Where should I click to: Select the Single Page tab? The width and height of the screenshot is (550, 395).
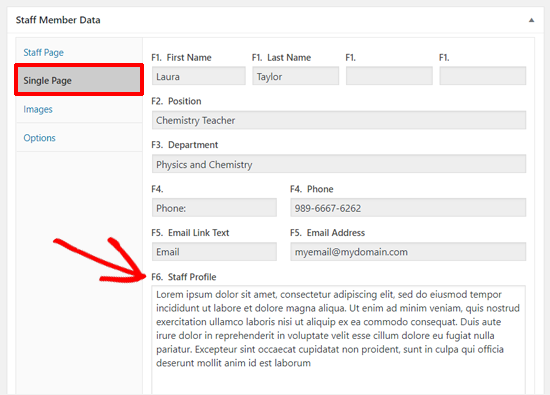(x=79, y=80)
